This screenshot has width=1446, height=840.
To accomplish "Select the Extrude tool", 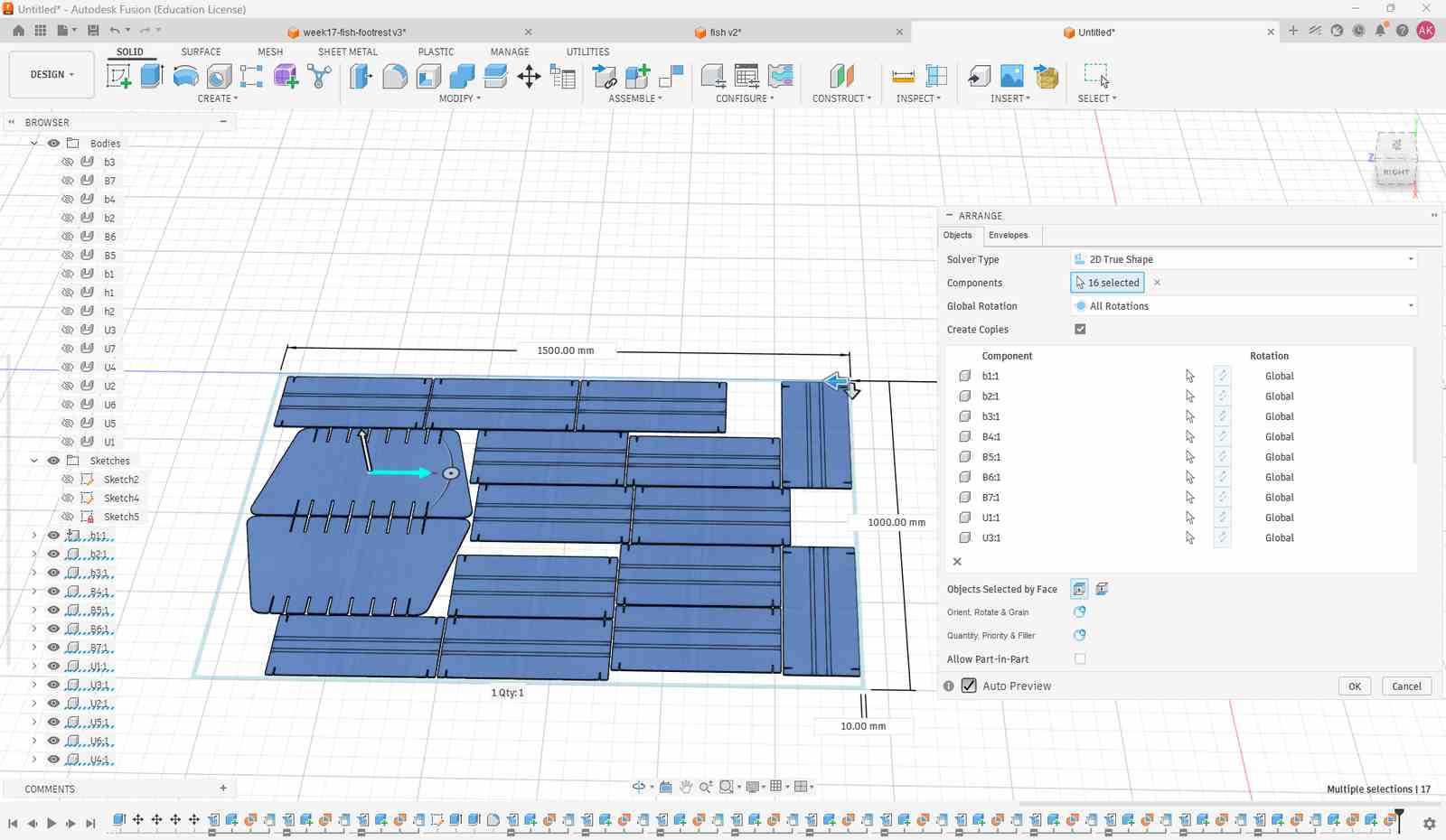I will pyautogui.click(x=151, y=76).
